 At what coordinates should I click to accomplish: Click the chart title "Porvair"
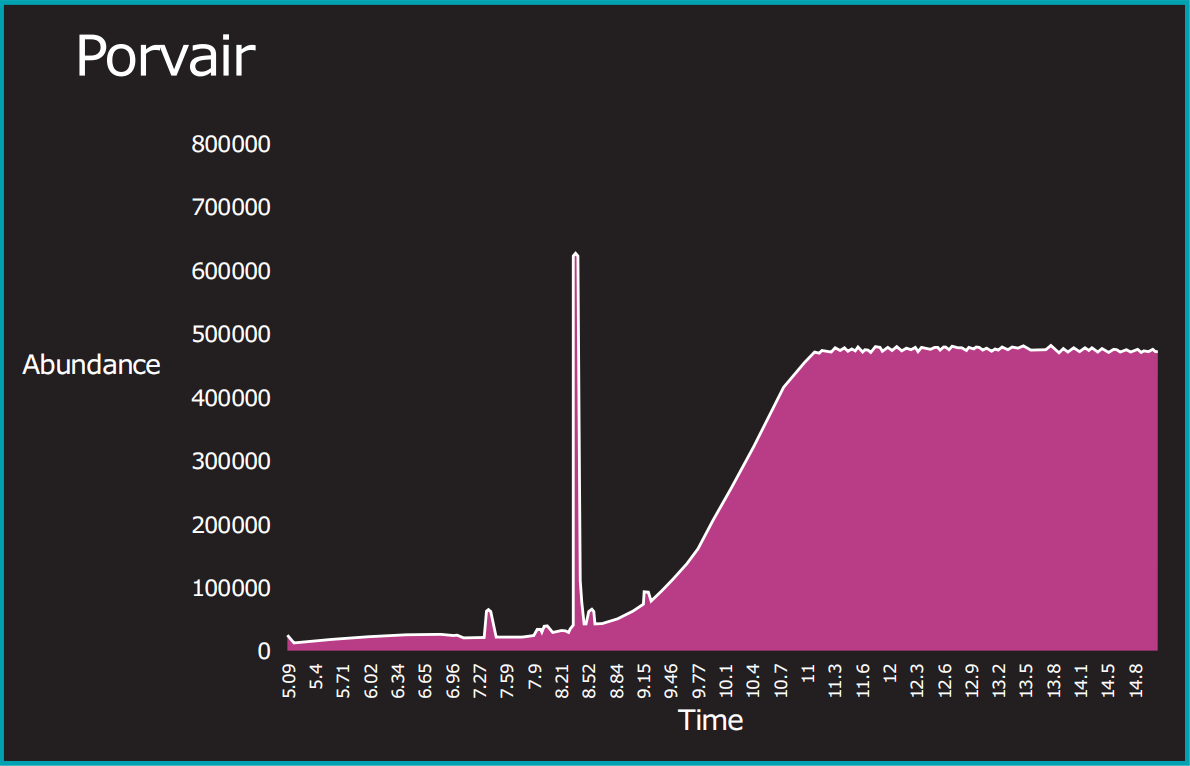[165, 55]
